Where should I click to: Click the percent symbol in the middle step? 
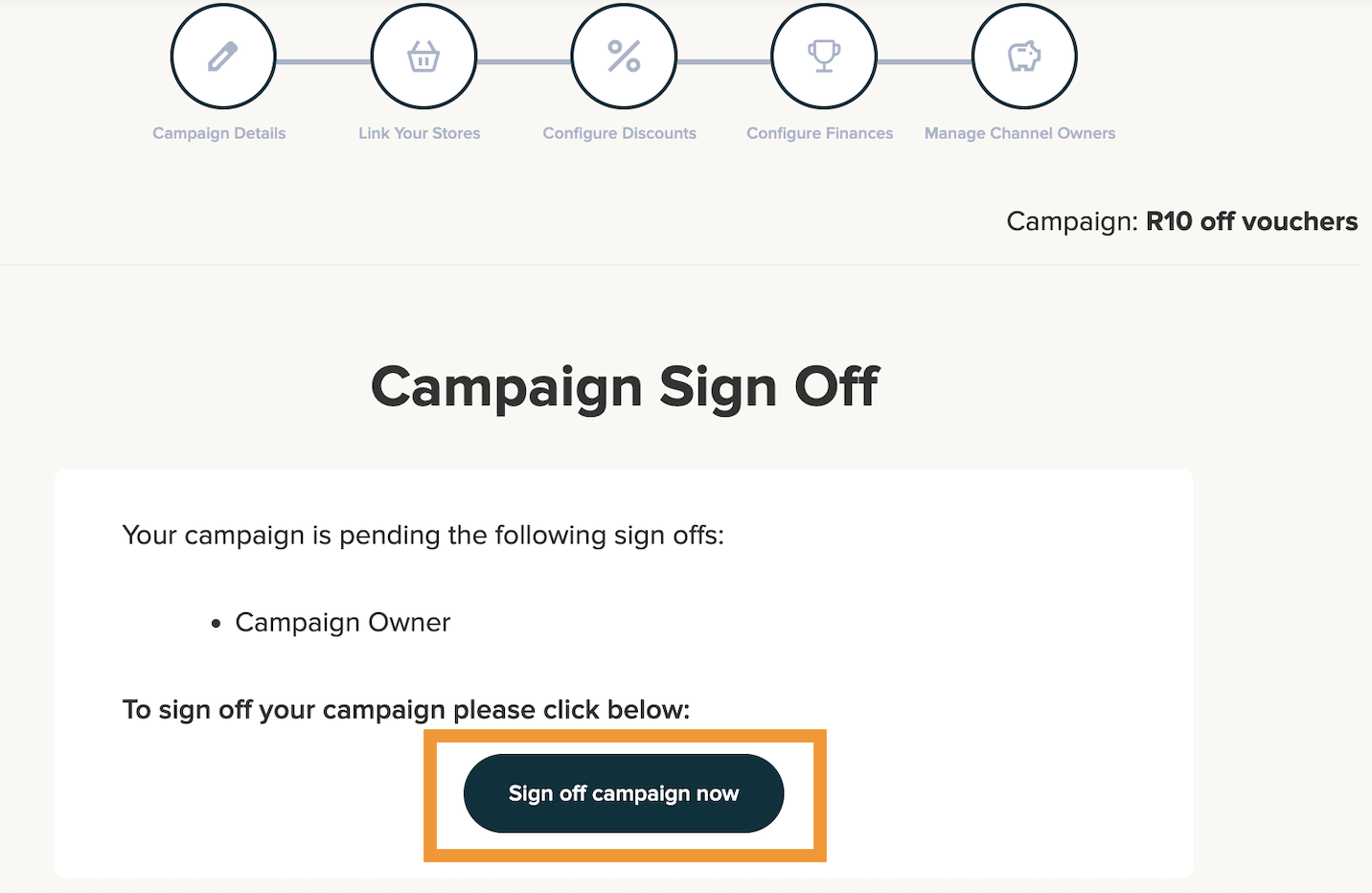[623, 56]
